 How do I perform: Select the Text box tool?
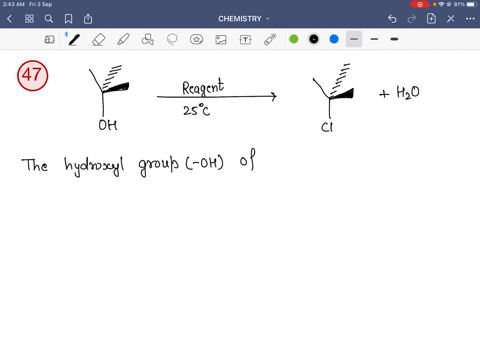tap(245, 40)
